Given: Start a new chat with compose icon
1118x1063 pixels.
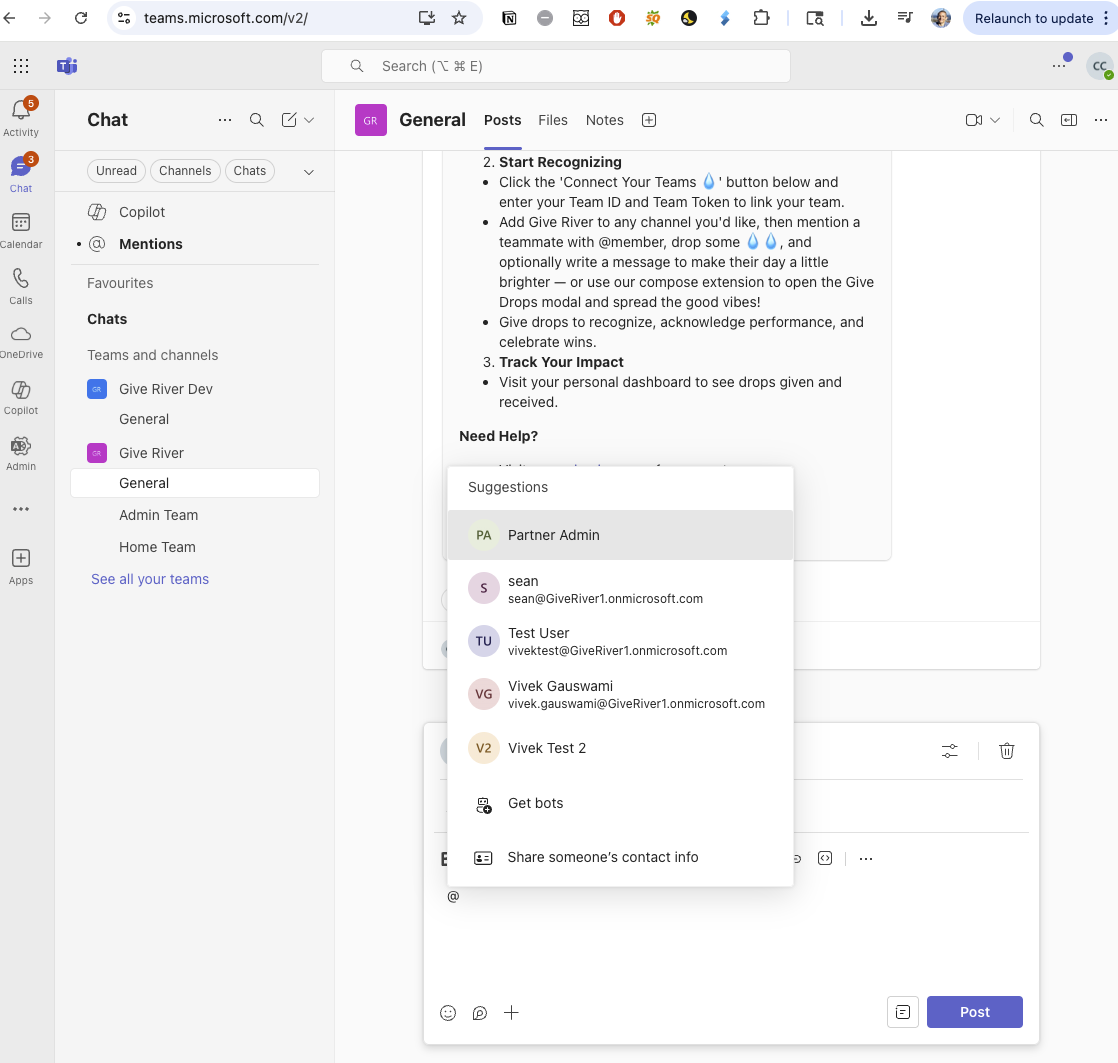Looking at the screenshot, I should click(289, 120).
